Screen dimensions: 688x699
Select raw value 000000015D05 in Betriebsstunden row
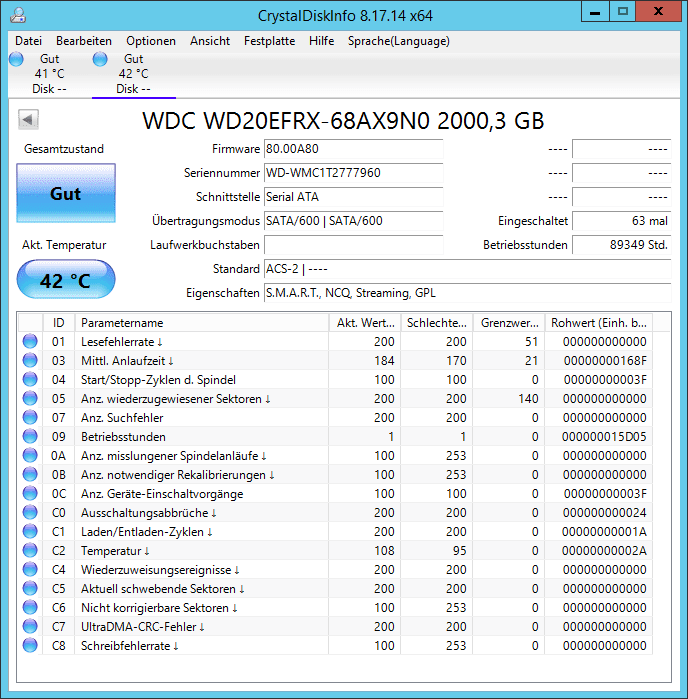point(604,437)
